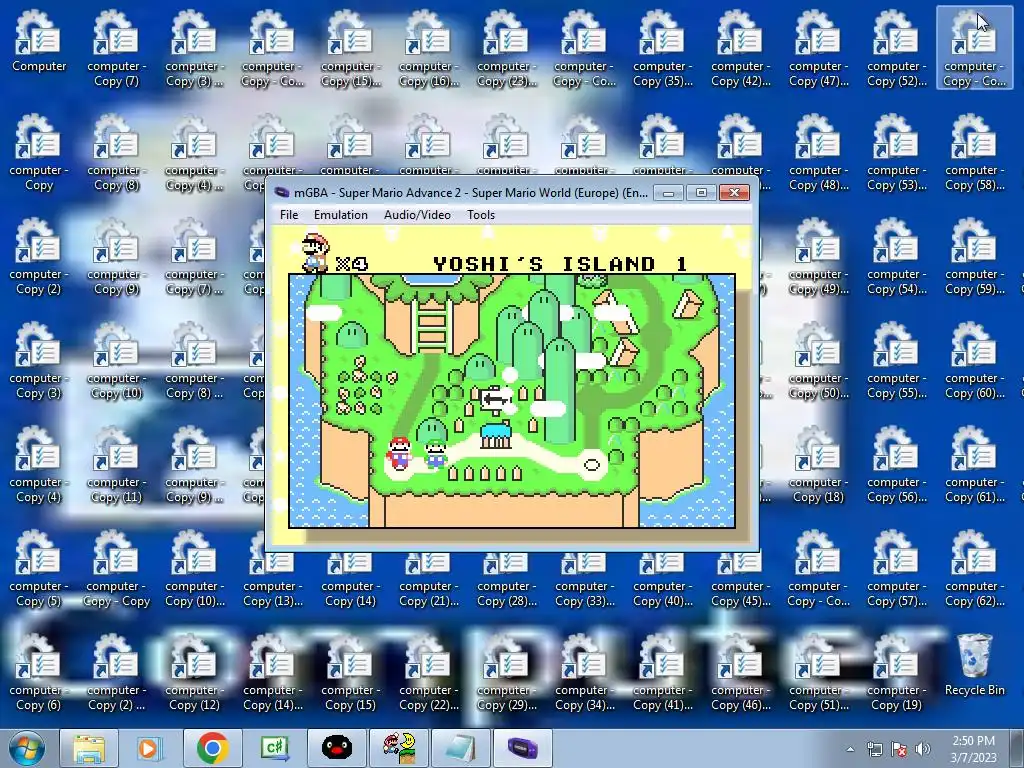1024x768 pixels.
Task: Open the File menu in mGBA
Action: point(289,215)
